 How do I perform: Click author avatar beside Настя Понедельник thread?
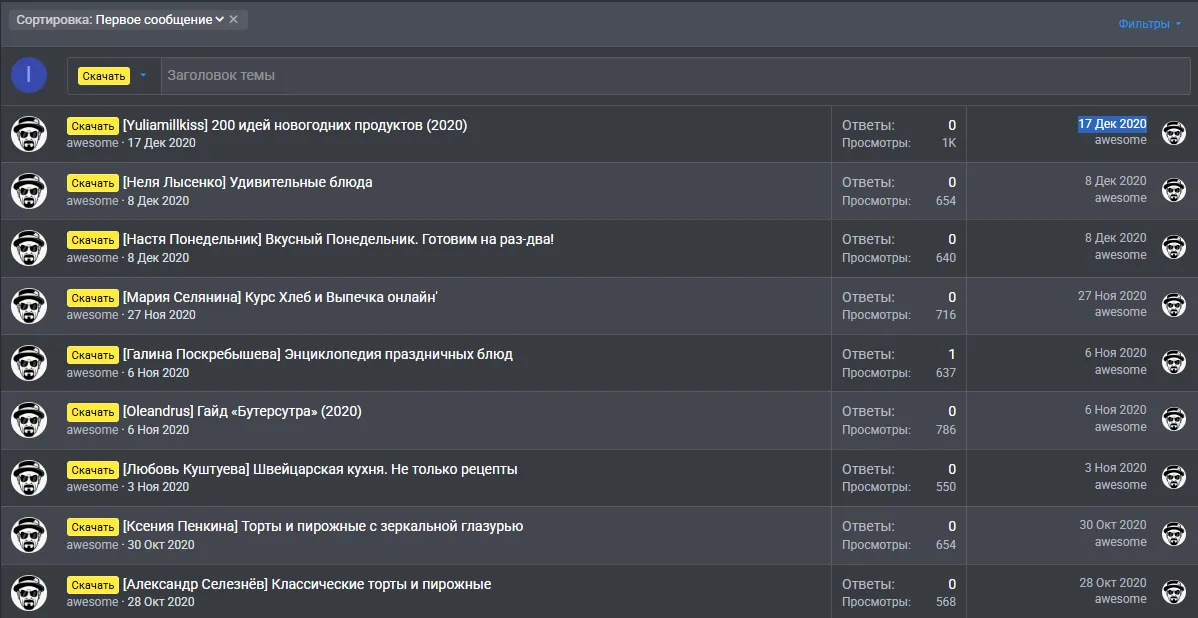[x=29, y=248]
